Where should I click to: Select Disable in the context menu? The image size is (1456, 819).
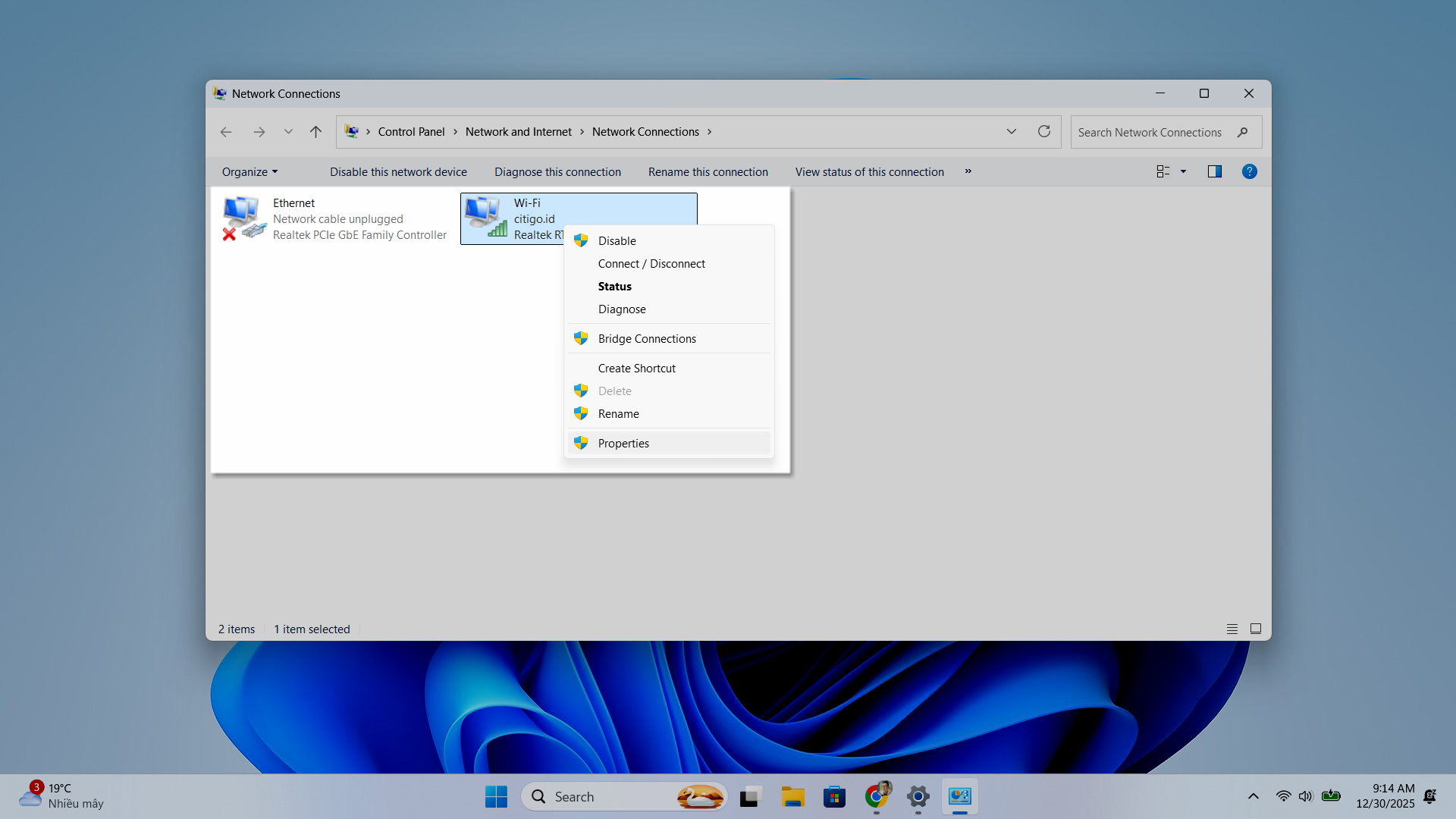click(617, 240)
